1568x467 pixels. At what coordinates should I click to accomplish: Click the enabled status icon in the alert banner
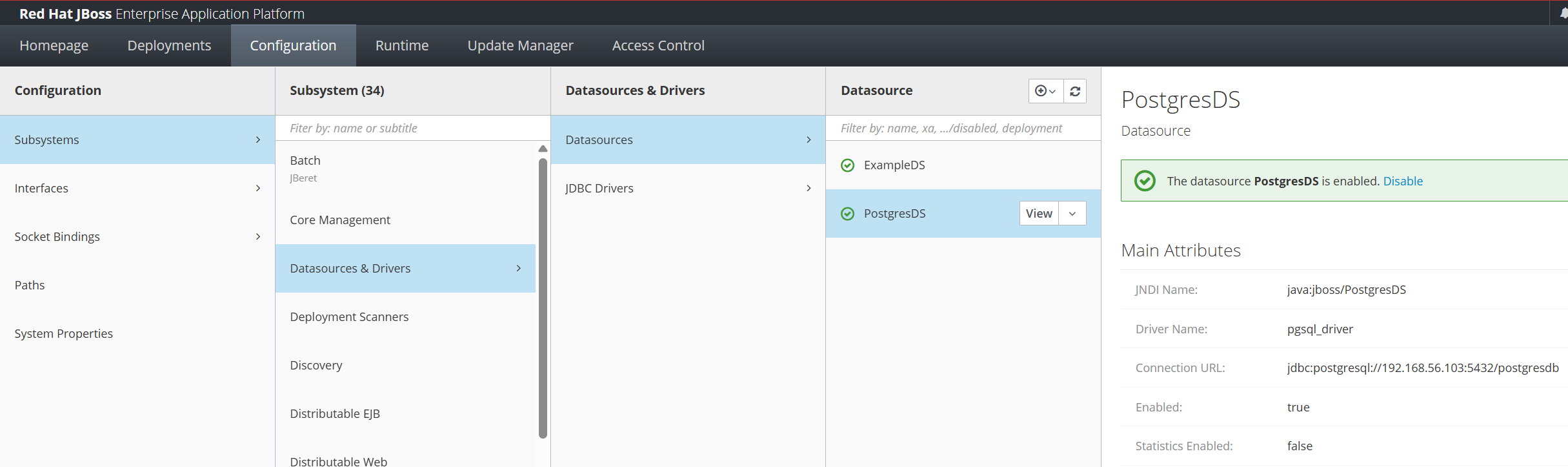pyautogui.click(x=1145, y=181)
